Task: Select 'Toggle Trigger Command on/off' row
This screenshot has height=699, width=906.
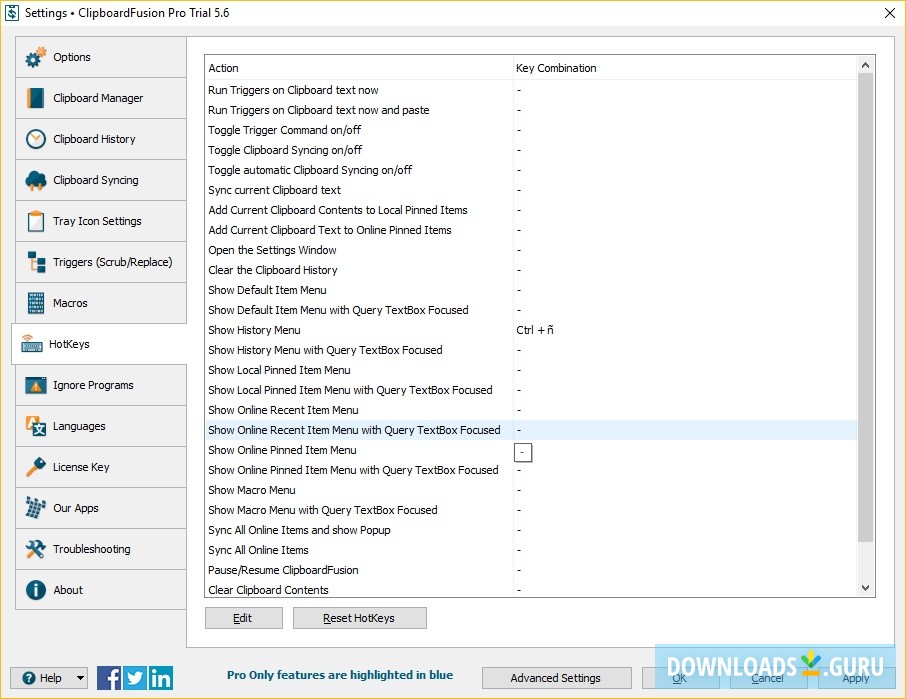Action: [530, 130]
